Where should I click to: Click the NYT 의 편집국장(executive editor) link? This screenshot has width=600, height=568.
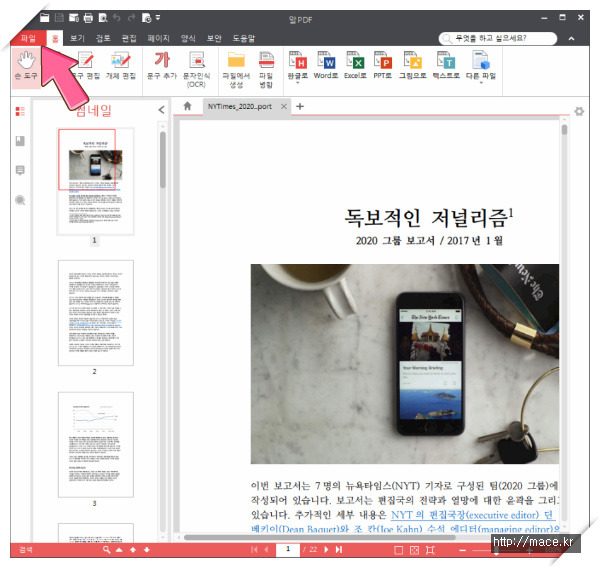473,515
